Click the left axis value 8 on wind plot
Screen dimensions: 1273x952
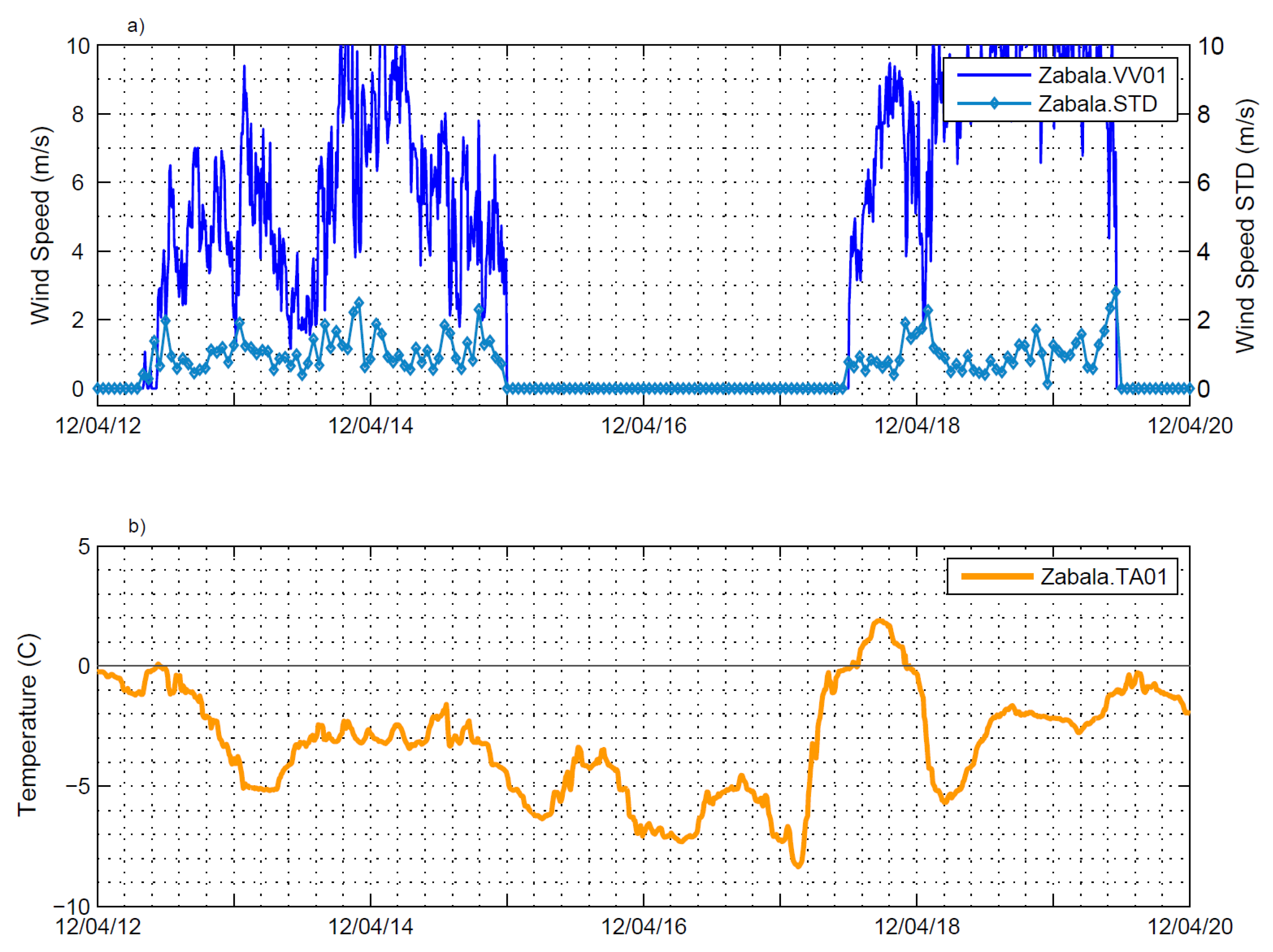click(78, 115)
